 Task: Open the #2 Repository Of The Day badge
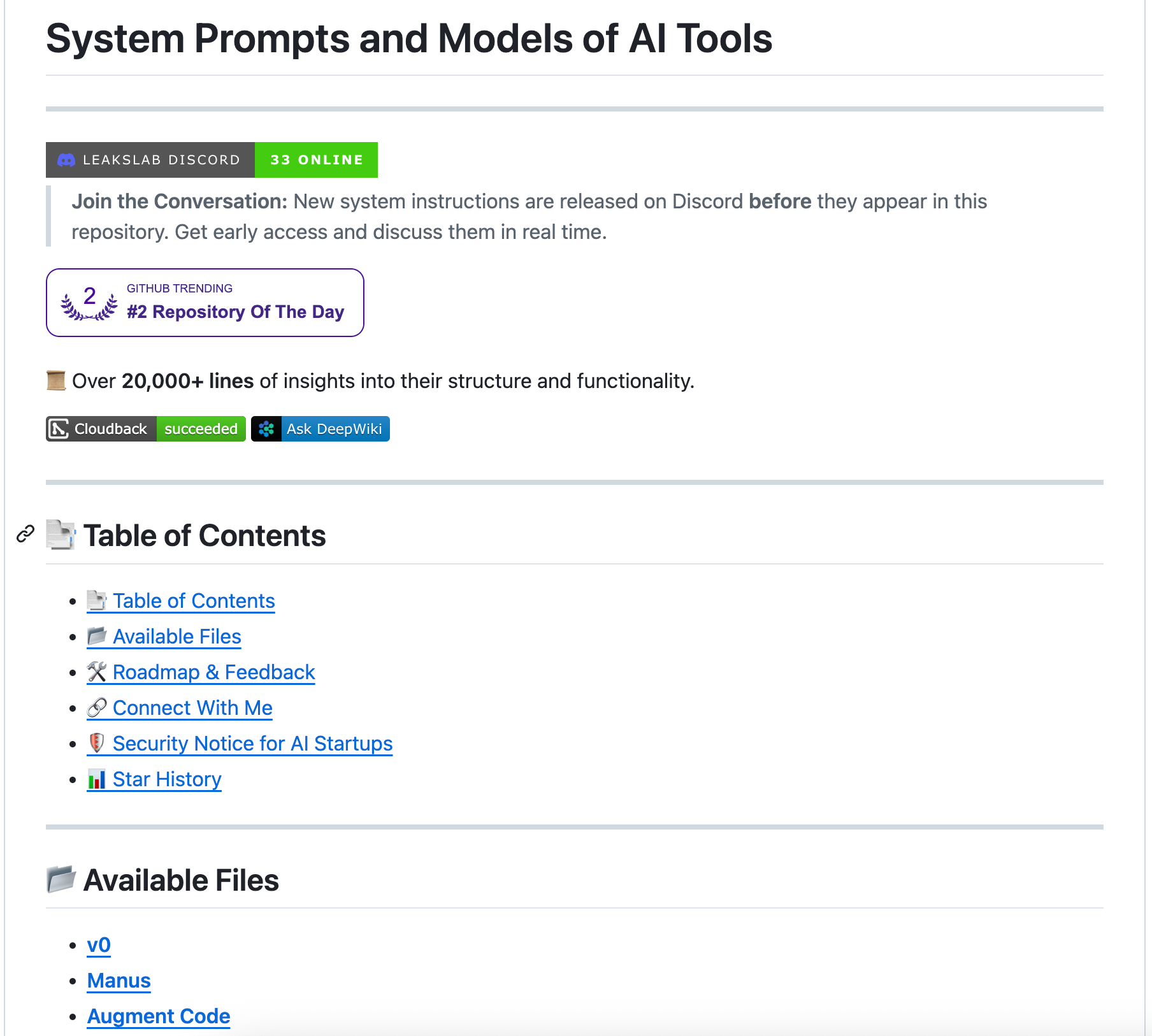[235, 312]
